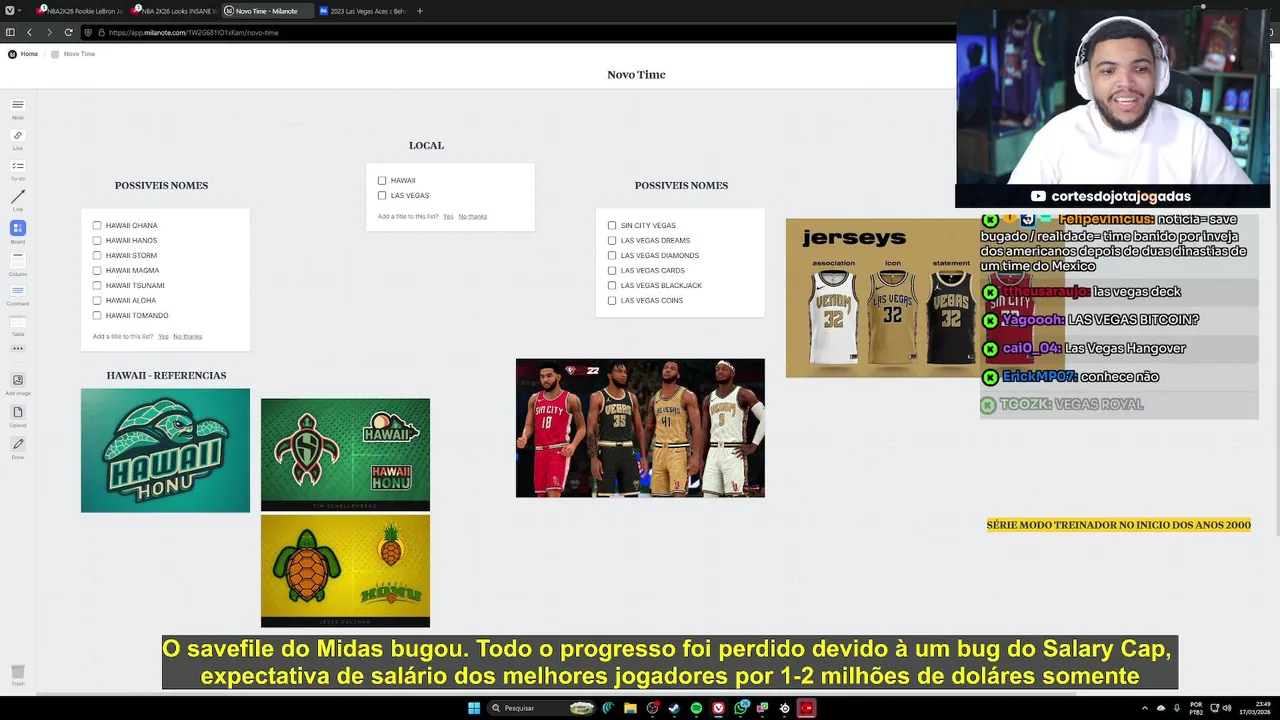Screen dimensions: 1280x720
Task: Select the highlighted SÉRIE MODO TREINADOR note
Action: point(1118,525)
